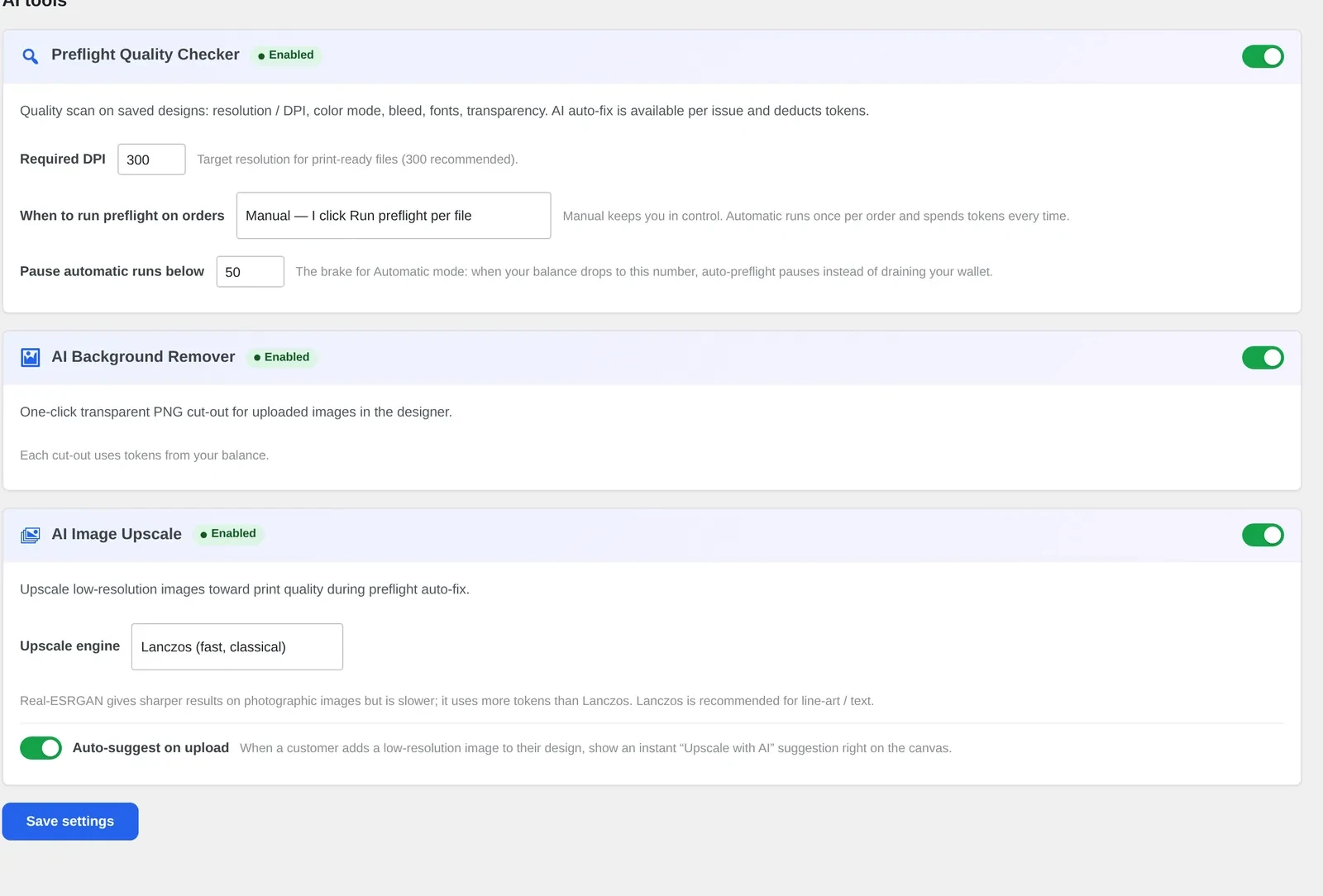Click the Enabled badge beside AI Background Remover
This screenshot has width=1323, height=896.
tap(281, 357)
